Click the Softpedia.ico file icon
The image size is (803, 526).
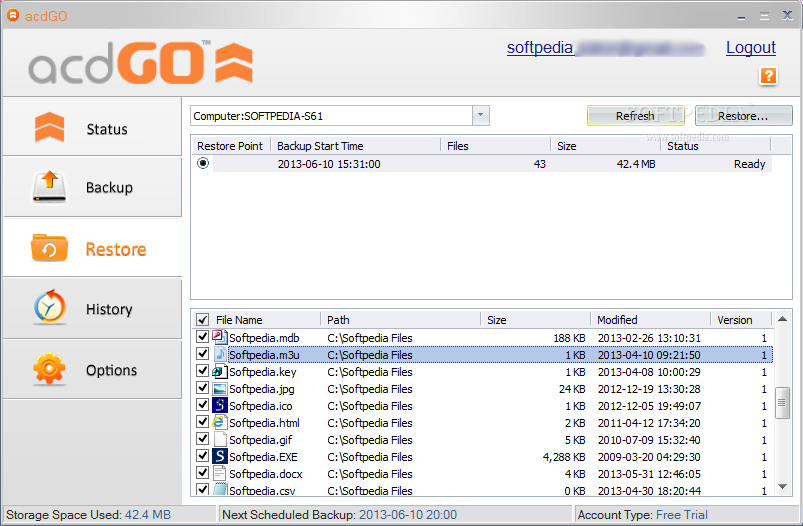(x=220, y=405)
